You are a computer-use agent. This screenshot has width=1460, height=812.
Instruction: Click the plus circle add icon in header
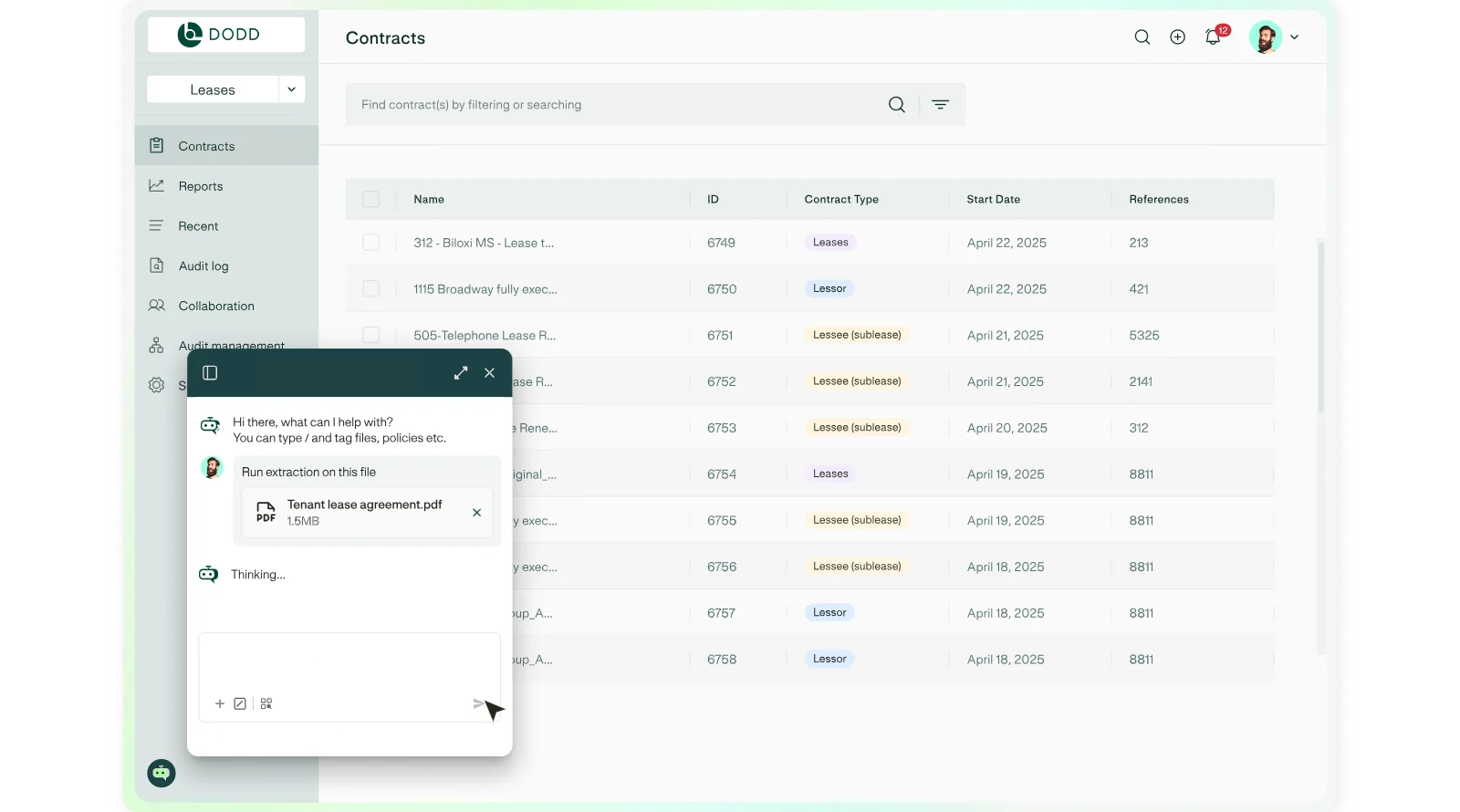[x=1178, y=37]
